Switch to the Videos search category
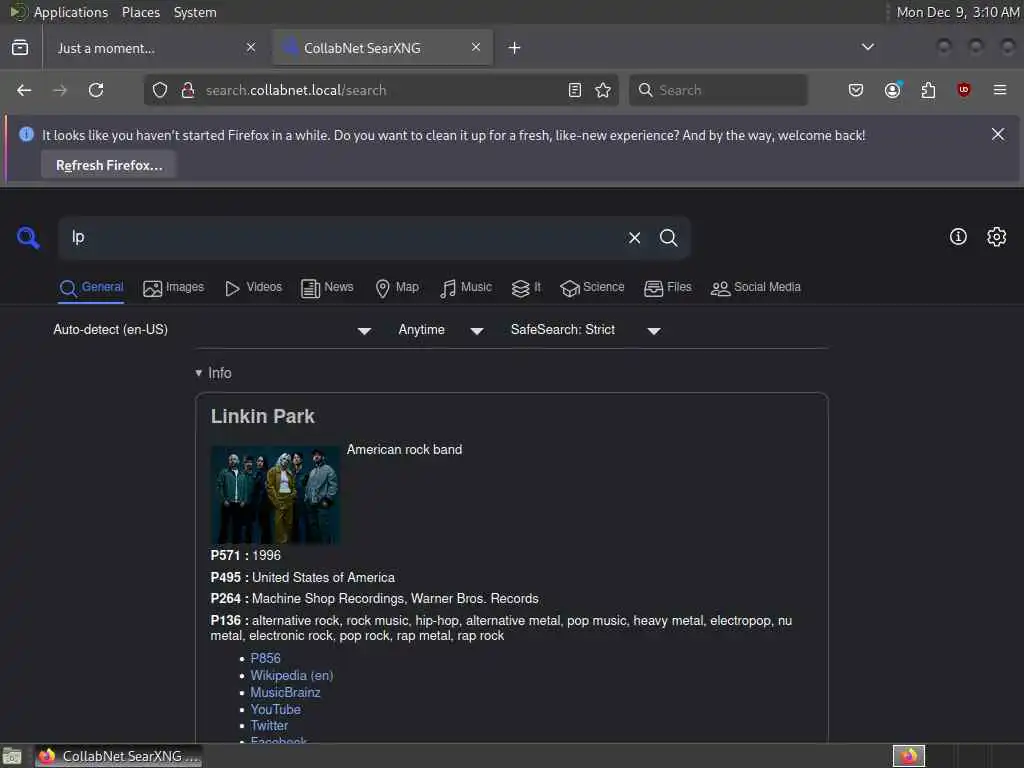This screenshot has height=768, width=1024. pos(253,288)
